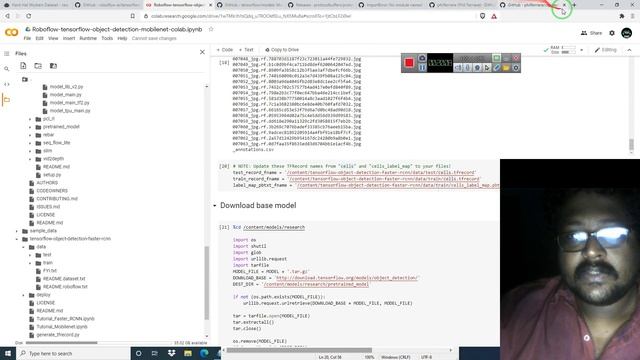Pause the screen recorder

pos(422,67)
